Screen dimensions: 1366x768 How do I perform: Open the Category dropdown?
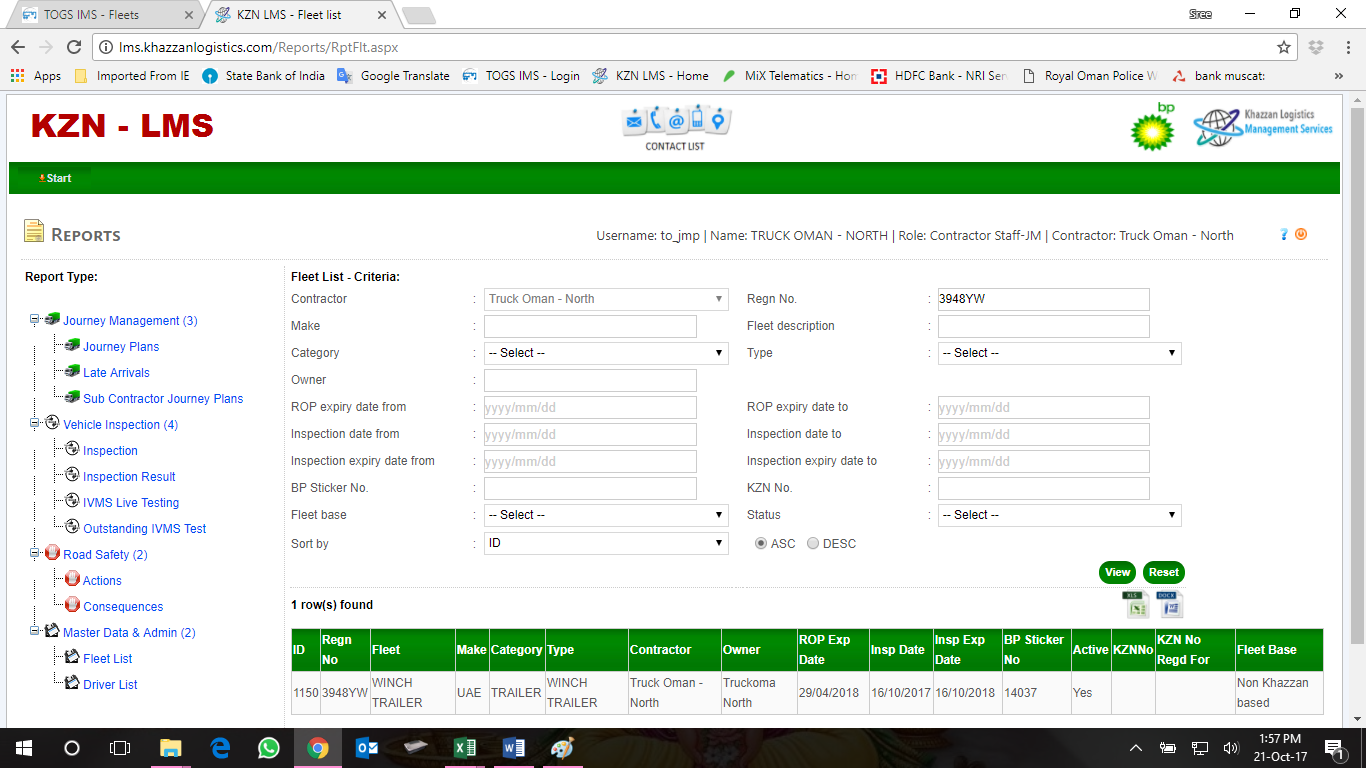(606, 353)
